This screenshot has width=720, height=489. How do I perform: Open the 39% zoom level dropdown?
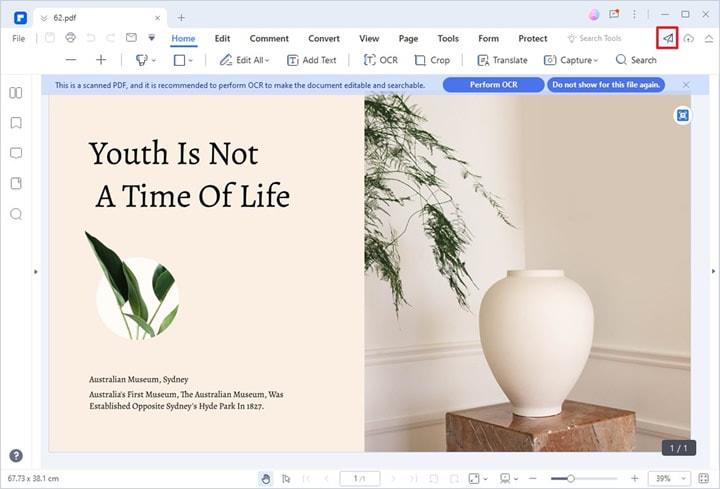click(666, 479)
